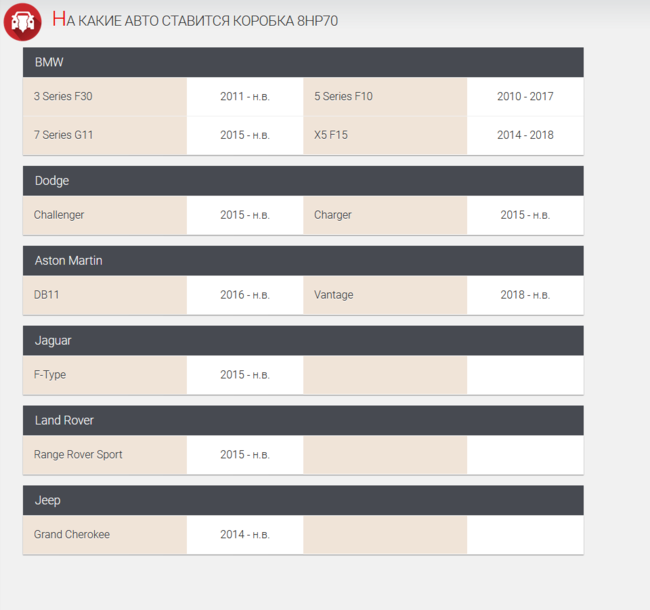The width and height of the screenshot is (650, 610).
Task: Click the DB11 model cell
Action: tap(105, 295)
